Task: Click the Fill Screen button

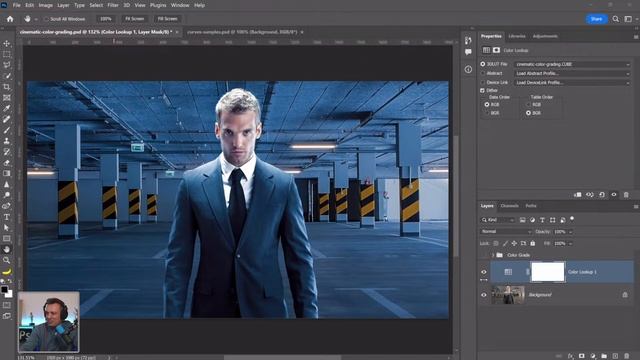Action: (167, 19)
